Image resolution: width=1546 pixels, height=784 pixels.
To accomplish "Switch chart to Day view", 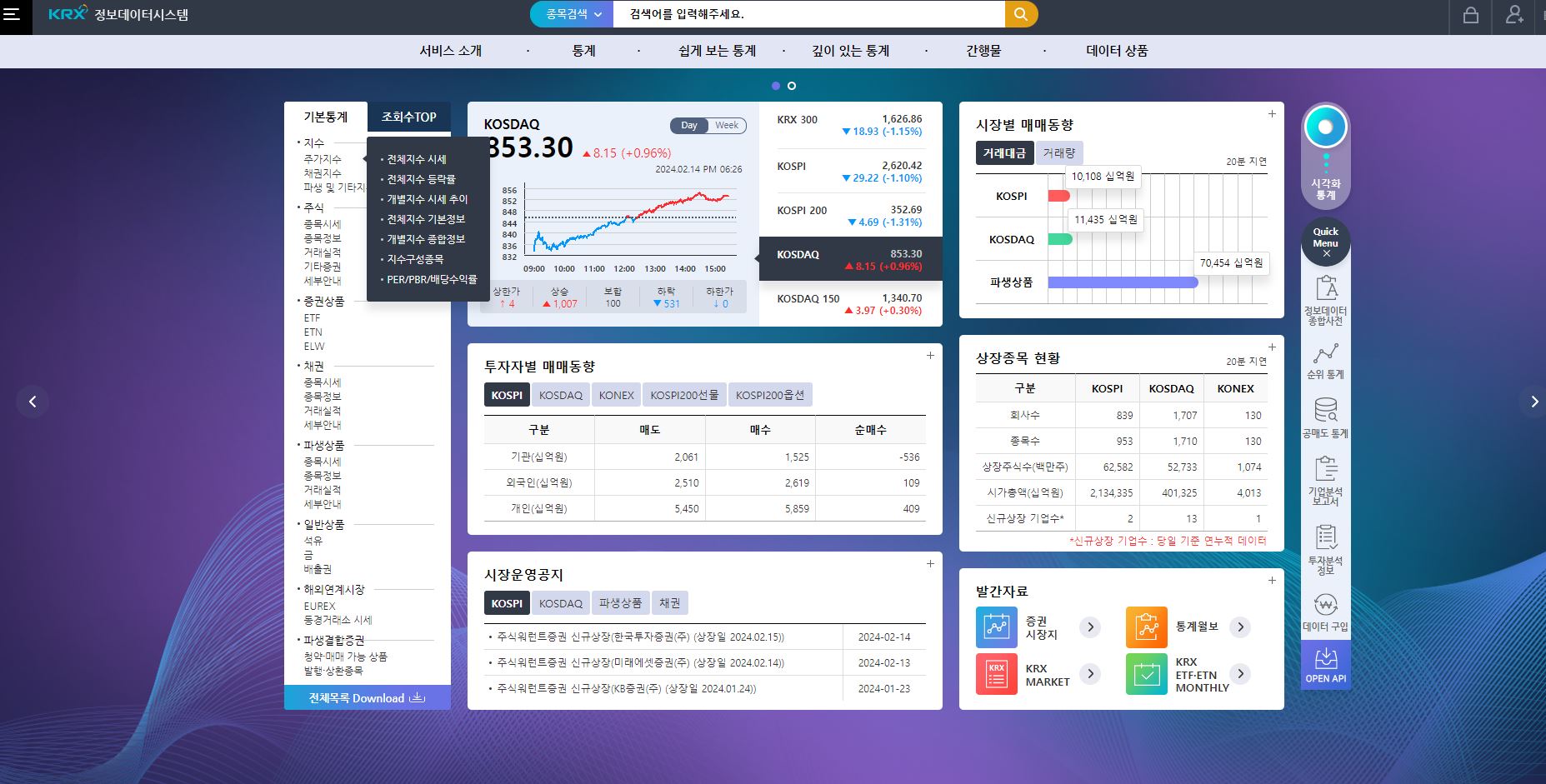I will [x=689, y=126].
